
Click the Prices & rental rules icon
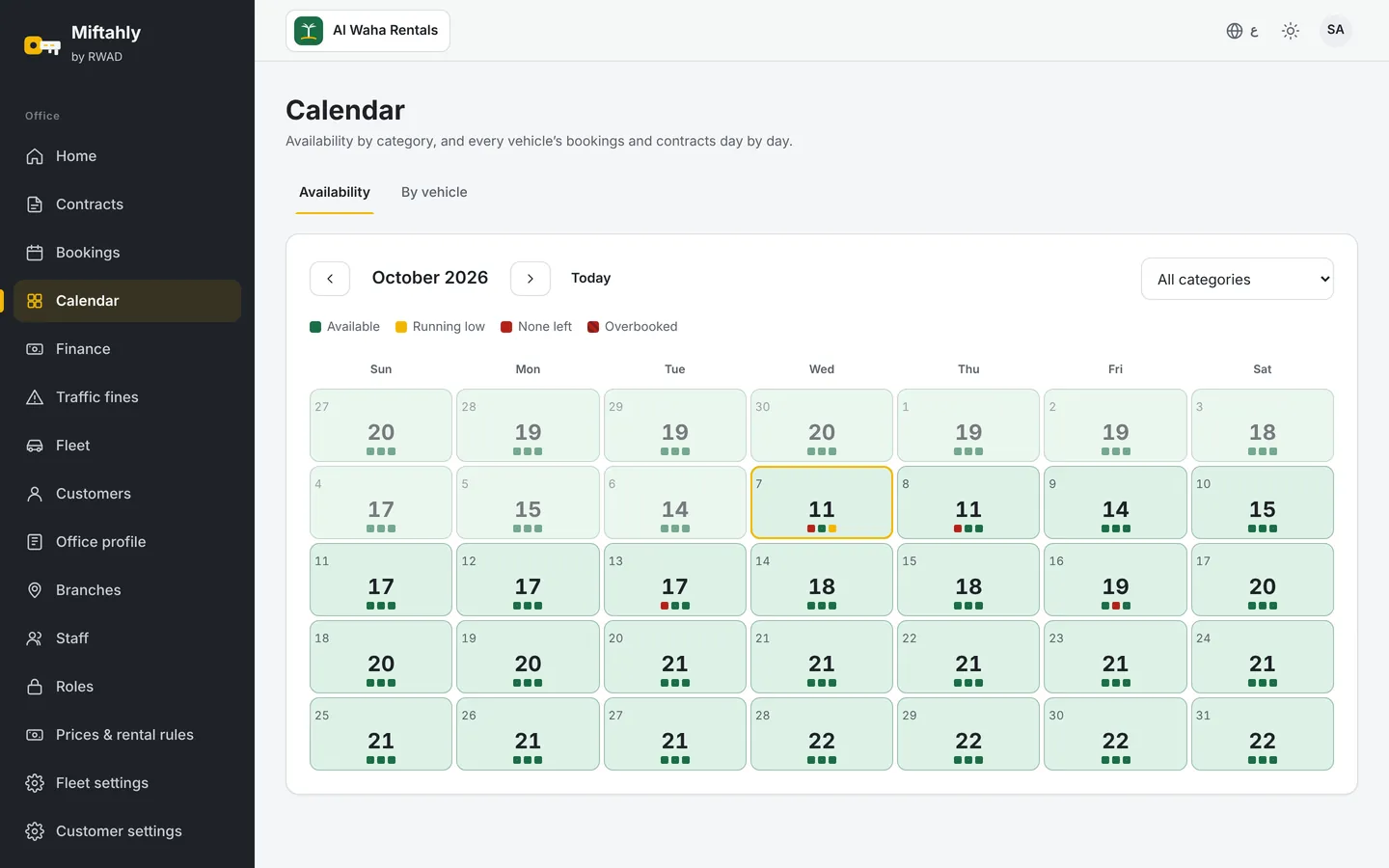point(35,735)
